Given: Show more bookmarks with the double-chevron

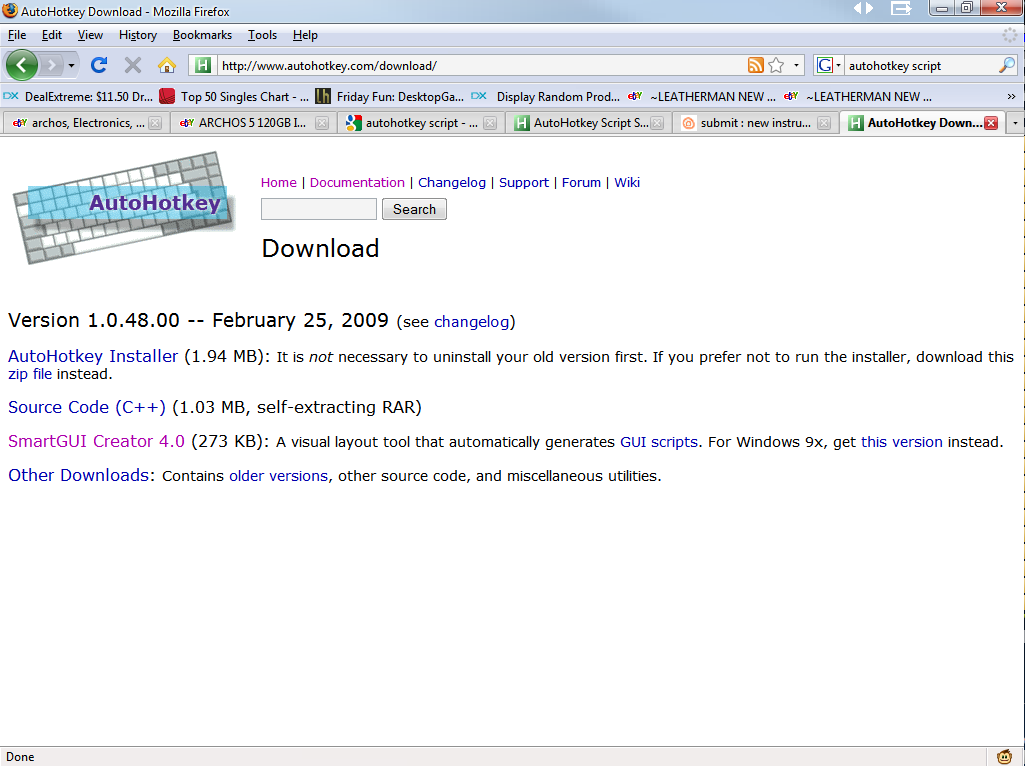Looking at the screenshot, I should point(1011,97).
